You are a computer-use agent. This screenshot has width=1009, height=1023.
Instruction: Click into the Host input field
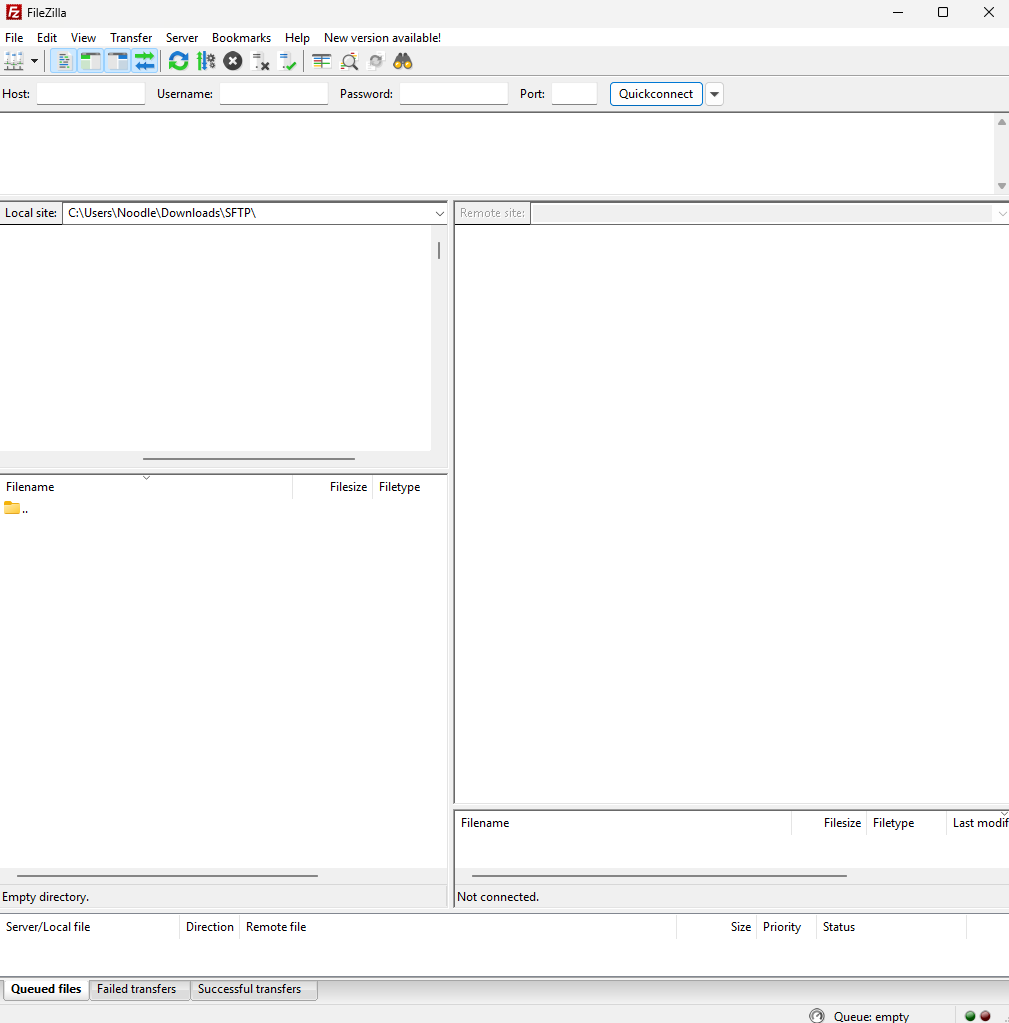tap(91, 94)
